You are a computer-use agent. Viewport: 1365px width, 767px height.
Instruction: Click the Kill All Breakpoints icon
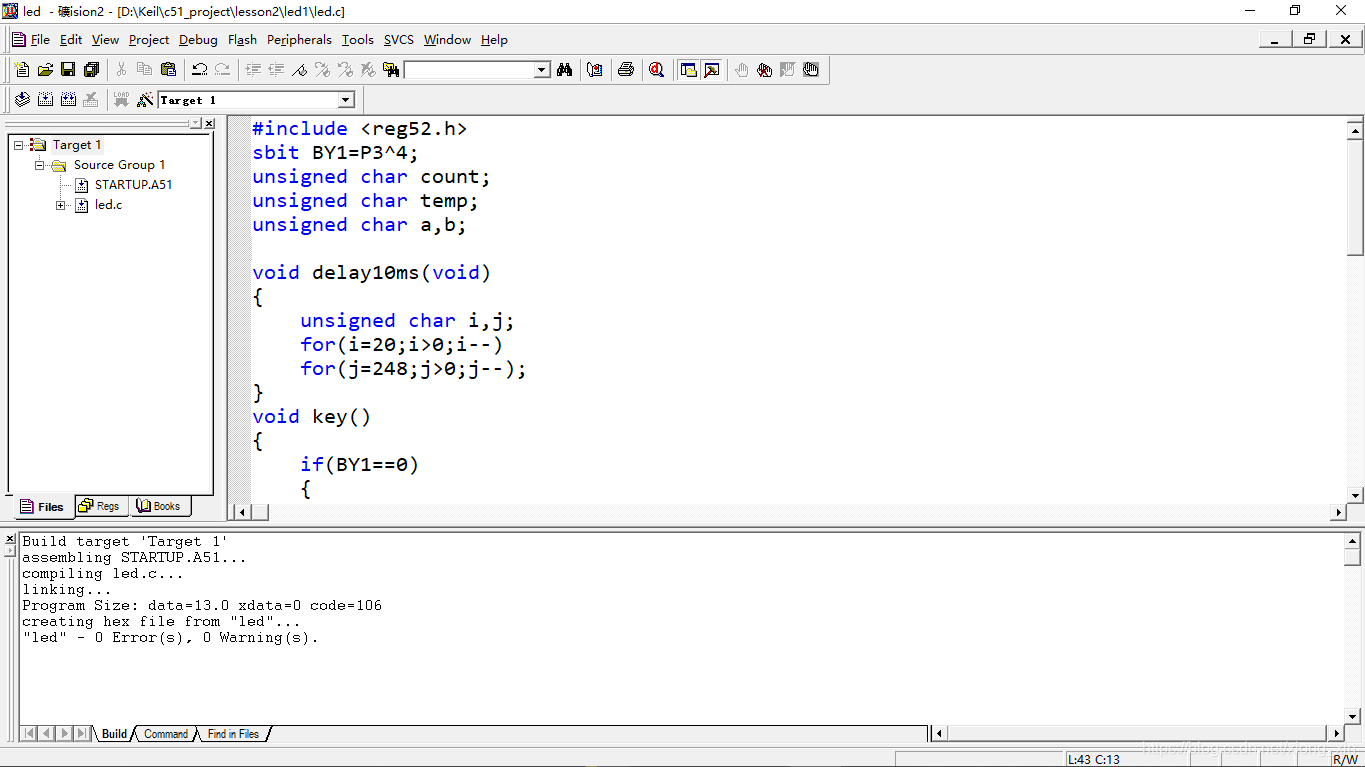point(764,70)
